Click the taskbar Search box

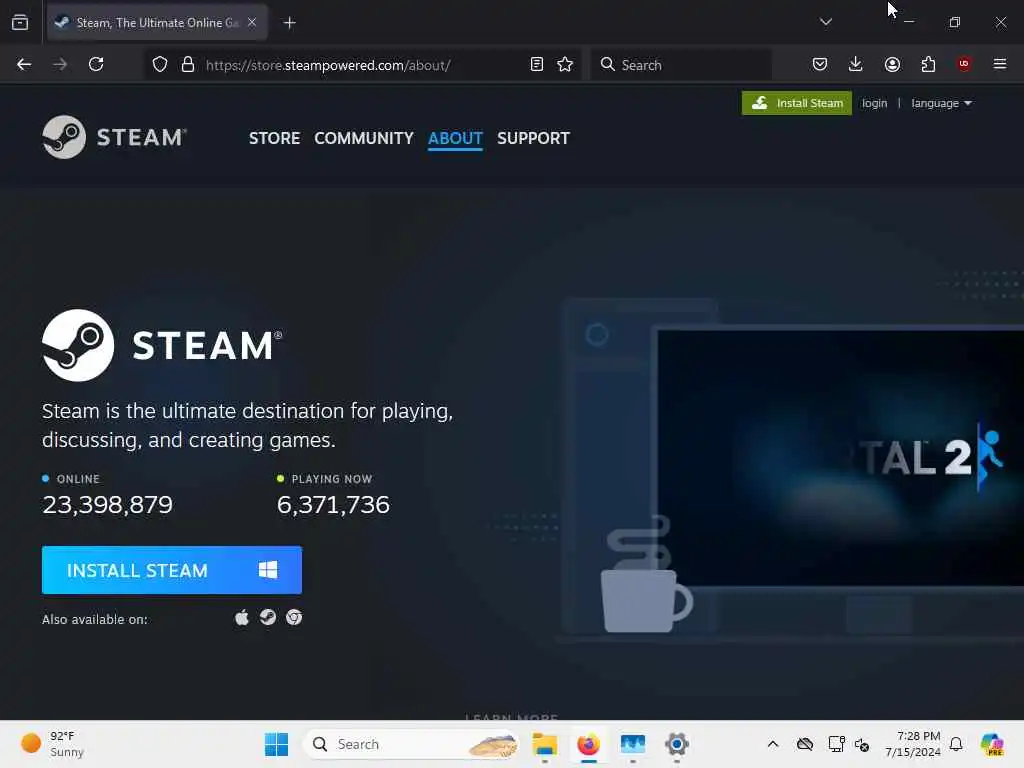pyautogui.click(x=412, y=744)
